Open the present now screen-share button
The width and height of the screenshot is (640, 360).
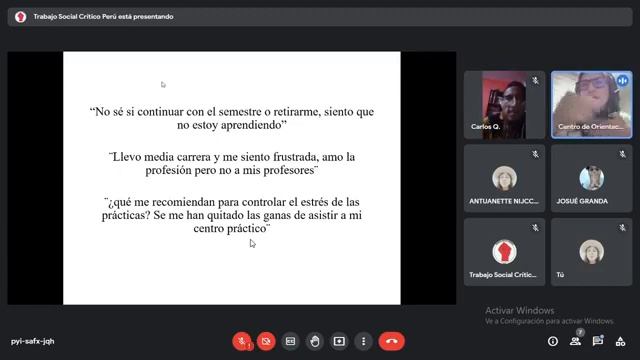(x=339, y=341)
